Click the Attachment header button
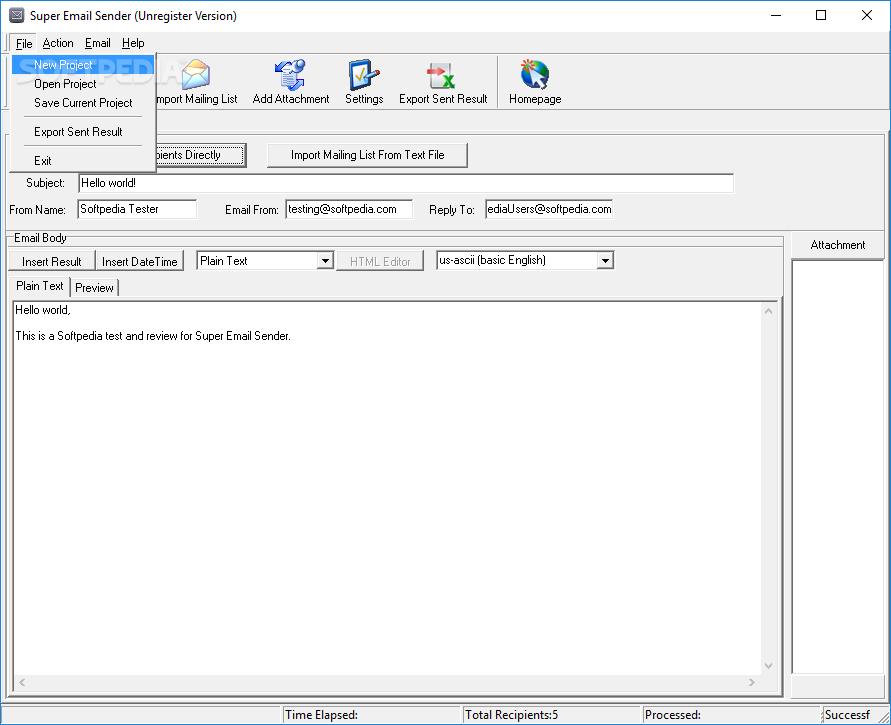Image resolution: width=891 pixels, height=725 pixels. coord(838,245)
